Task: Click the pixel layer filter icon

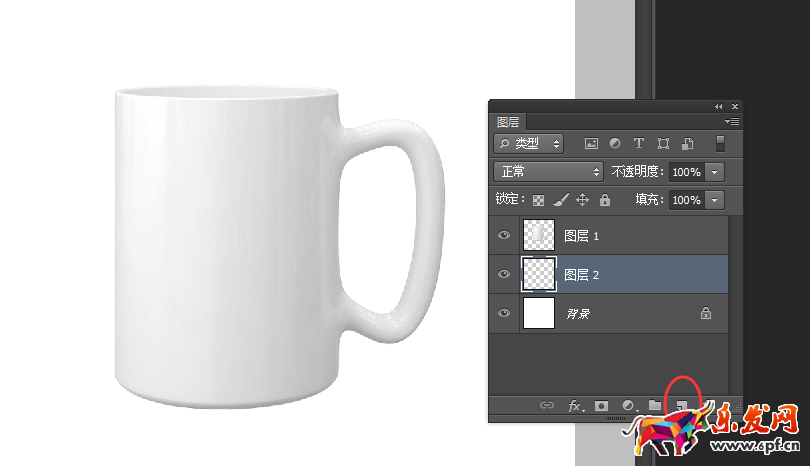Action: coord(591,144)
